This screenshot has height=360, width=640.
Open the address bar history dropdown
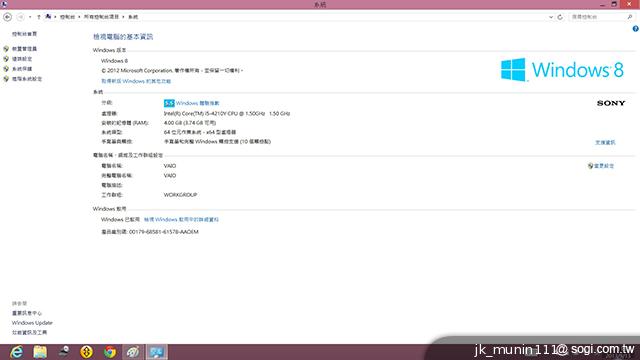pos(551,17)
